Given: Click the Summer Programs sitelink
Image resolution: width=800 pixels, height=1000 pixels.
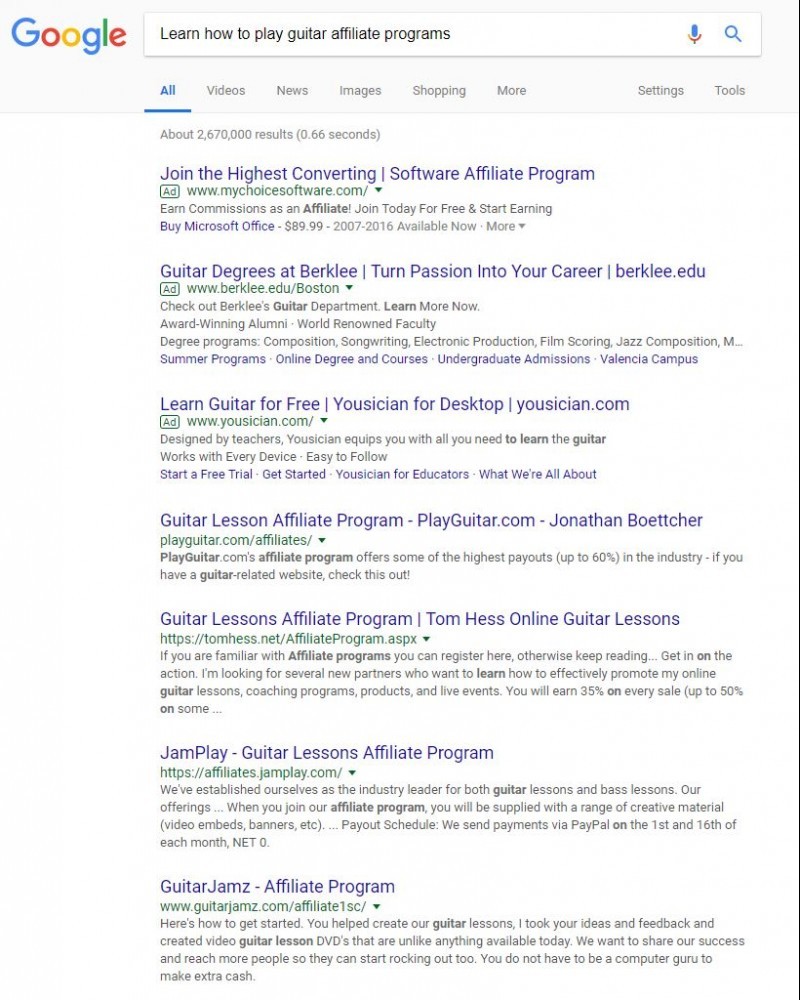Looking at the screenshot, I should tap(212, 358).
